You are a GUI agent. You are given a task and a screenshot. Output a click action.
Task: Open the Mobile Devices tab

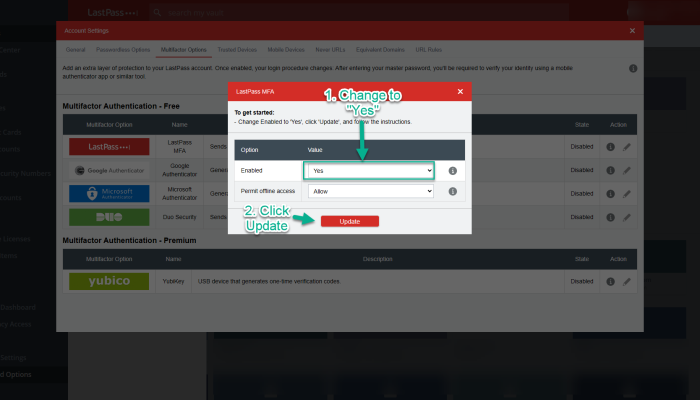(x=286, y=50)
